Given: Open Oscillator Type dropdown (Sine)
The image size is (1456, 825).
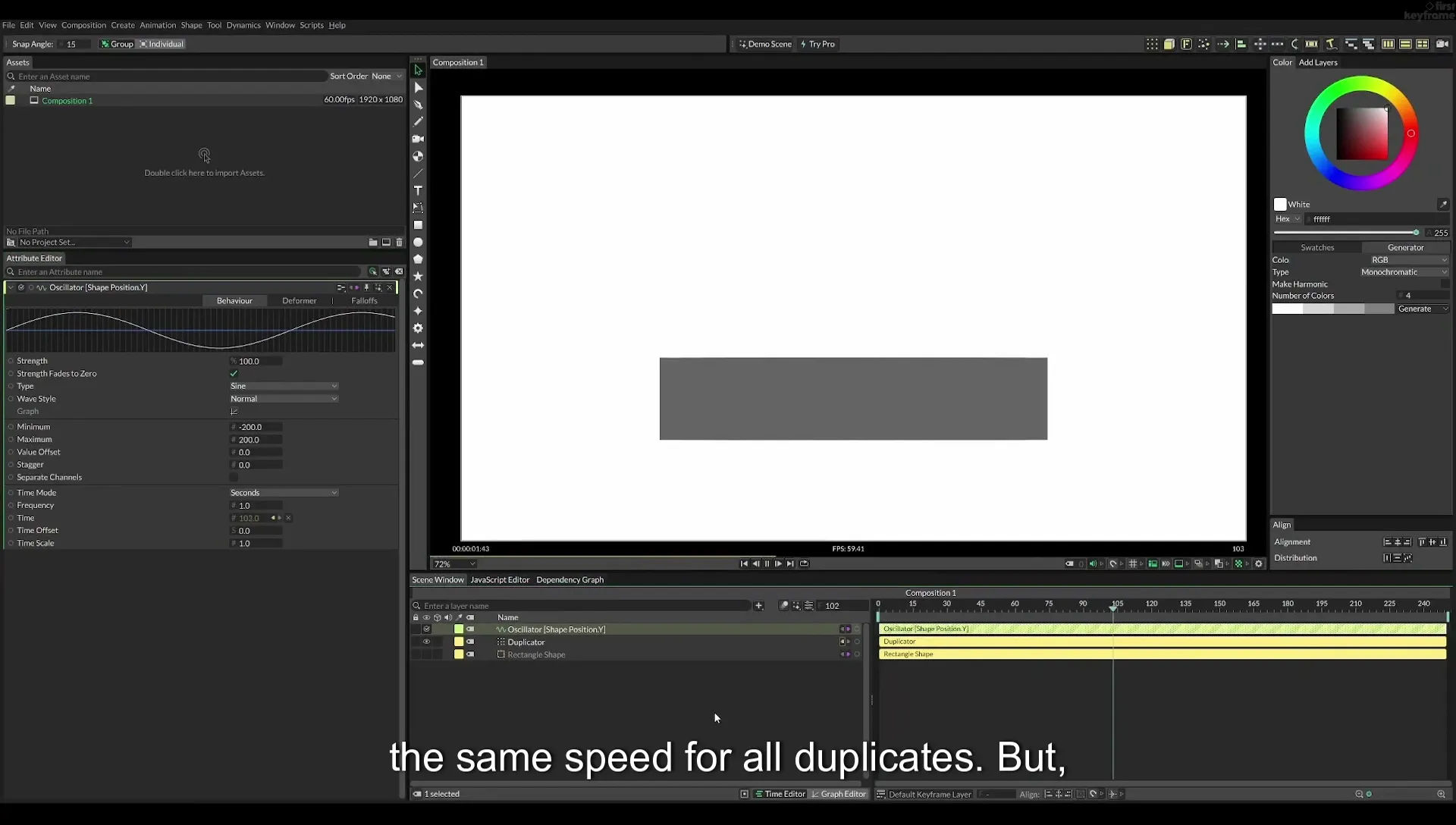Looking at the screenshot, I should [x=284, y=387].
